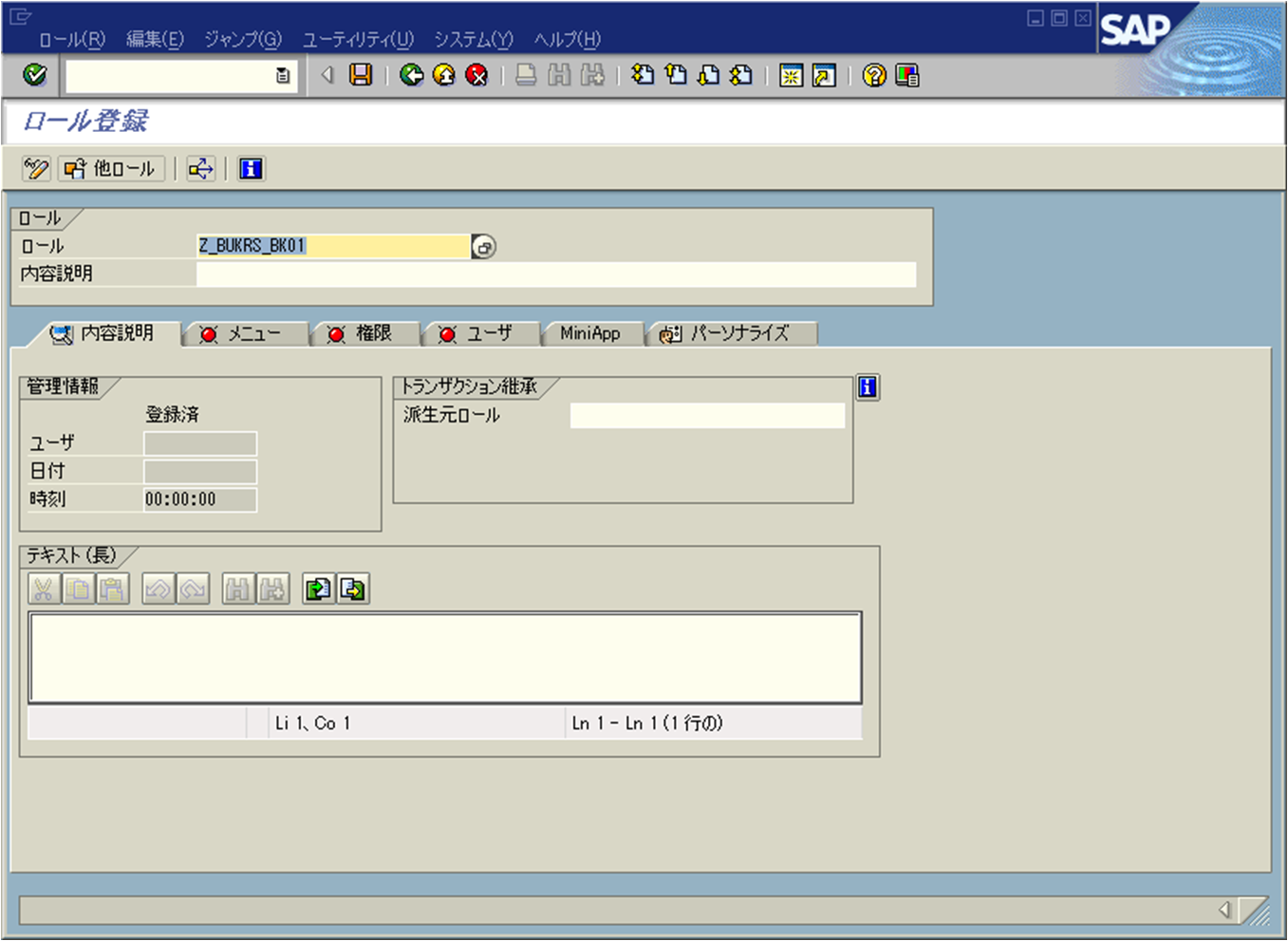Confirm entry with the green checkmark button

click(35, 76)
